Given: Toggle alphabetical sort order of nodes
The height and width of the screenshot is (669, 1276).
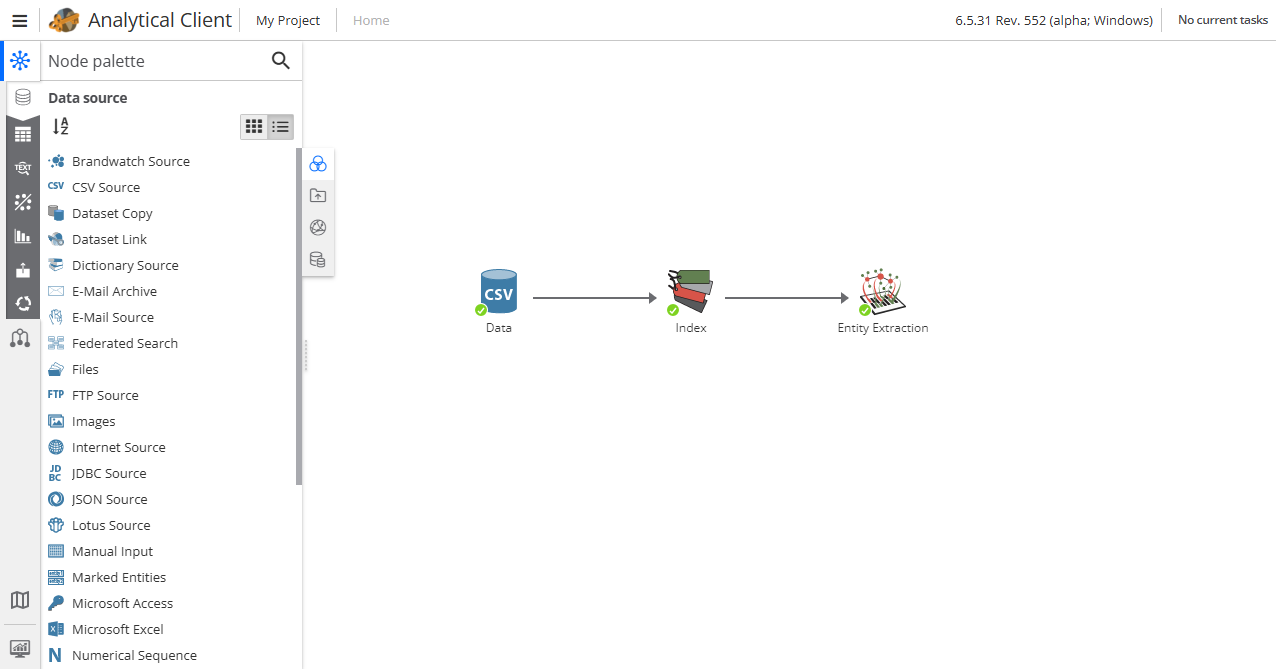Looking at the screenshot, I should (61, 127).
